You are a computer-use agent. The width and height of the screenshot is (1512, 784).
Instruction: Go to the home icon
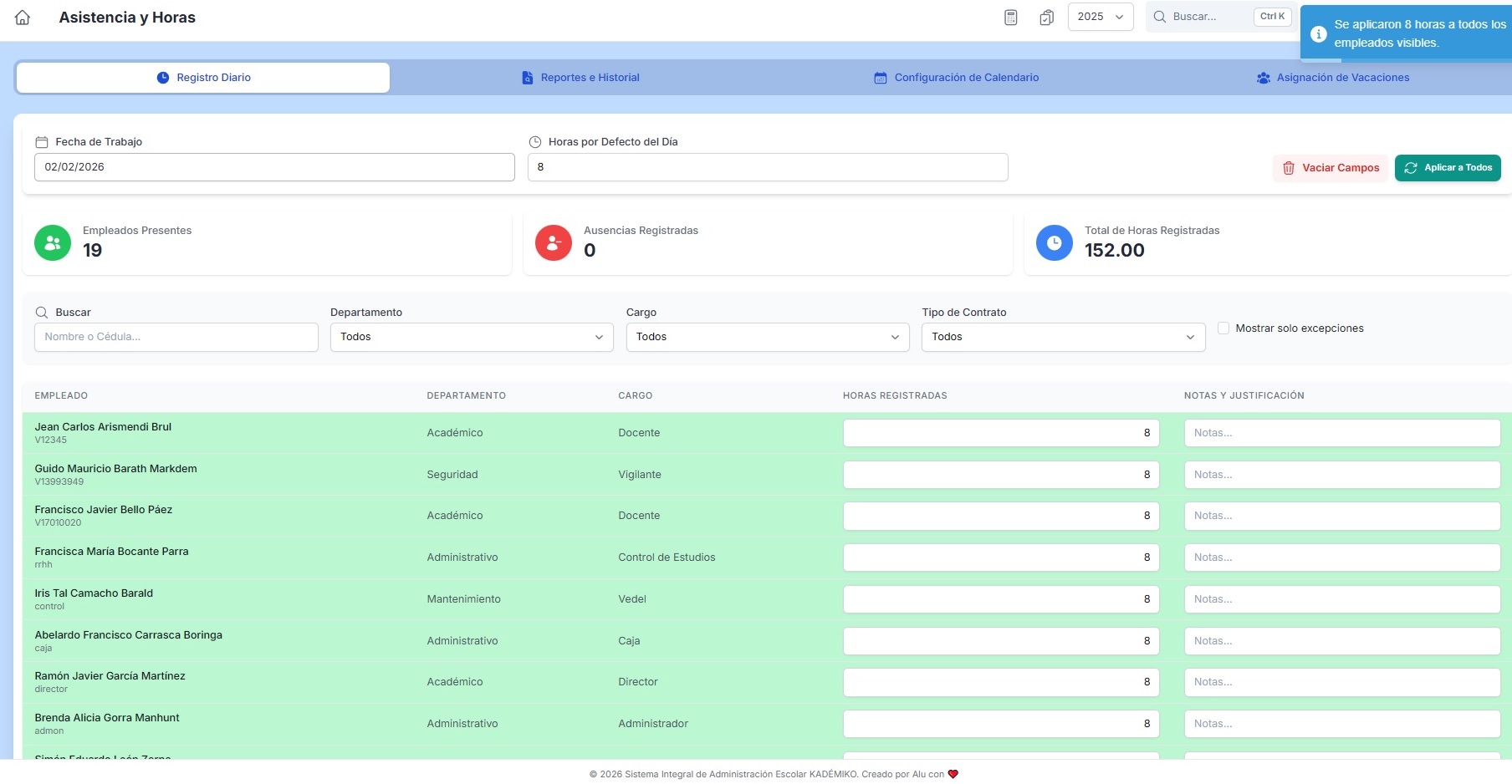coord(23,18)
